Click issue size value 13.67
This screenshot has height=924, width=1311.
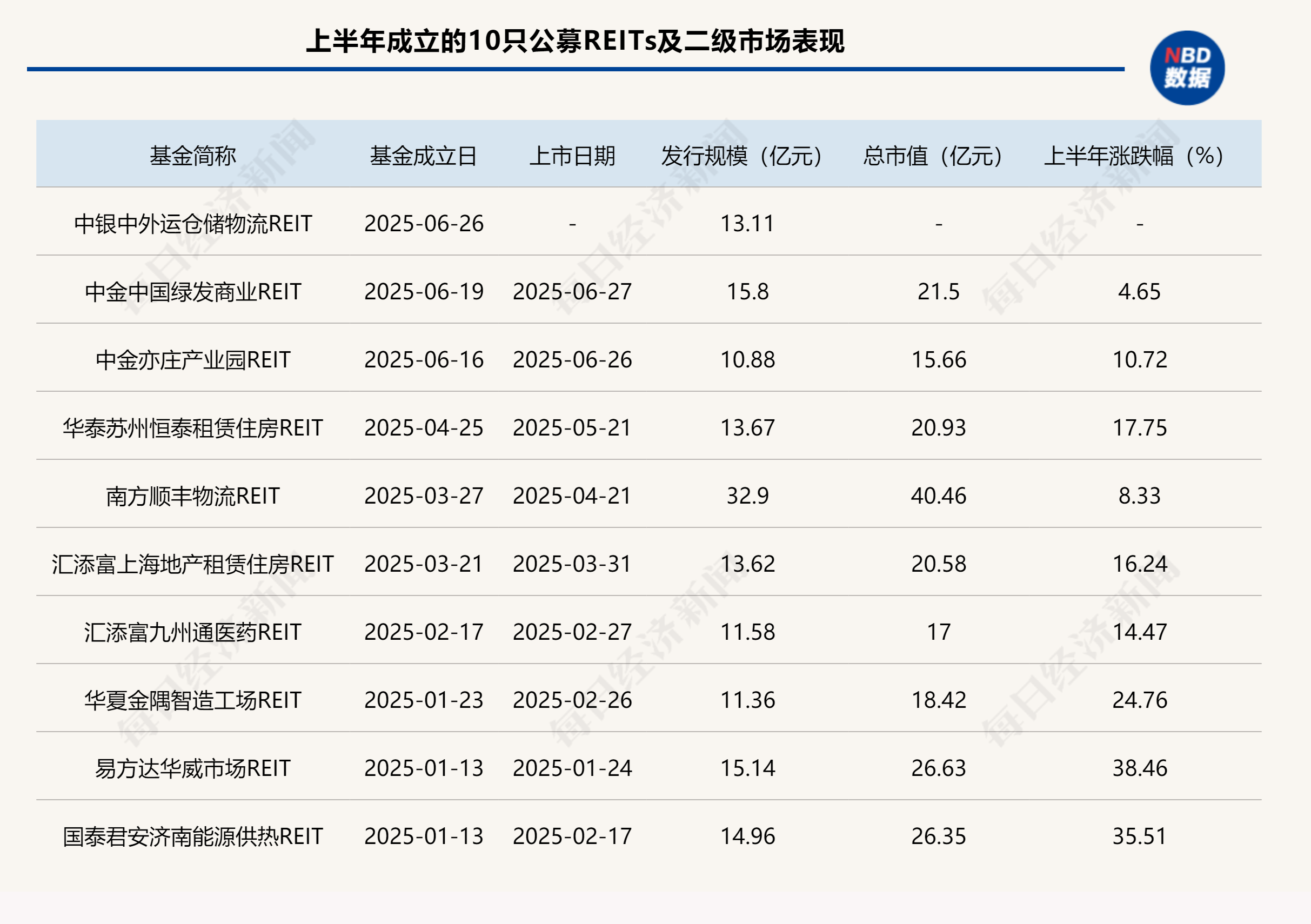[x=747, y=427]
